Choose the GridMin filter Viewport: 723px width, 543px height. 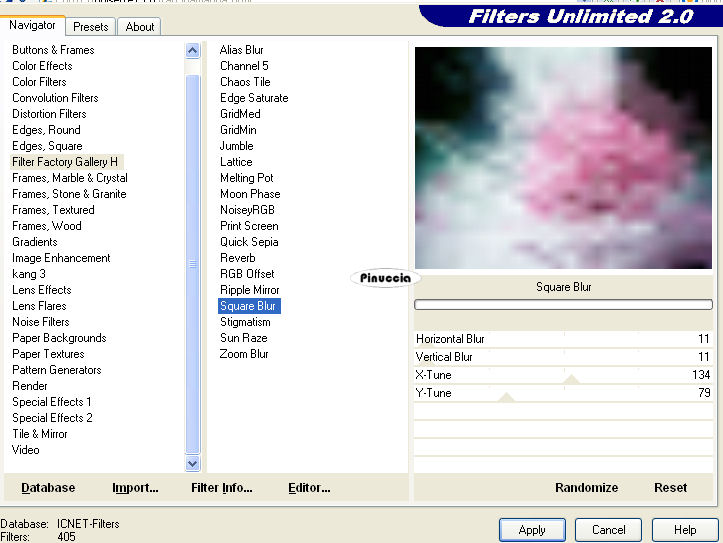pos(238,130)
